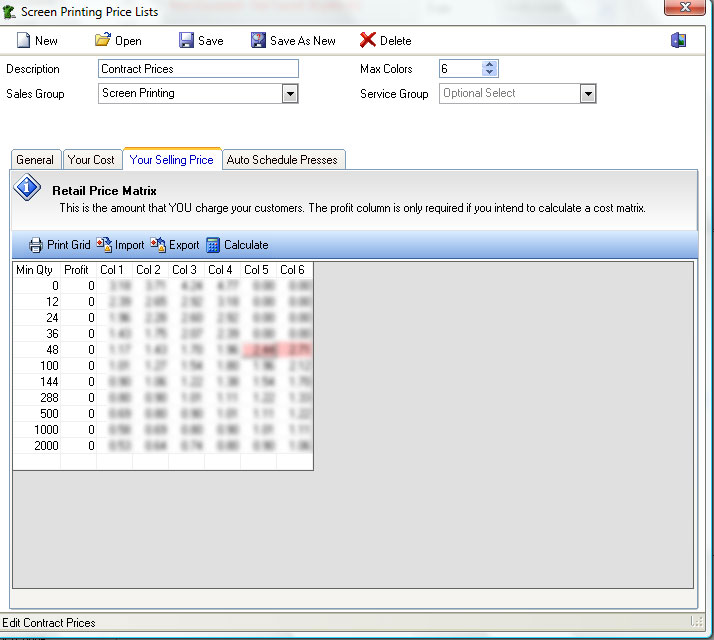Click Save As New icon

pyautogui.click(x=259, y=41)
